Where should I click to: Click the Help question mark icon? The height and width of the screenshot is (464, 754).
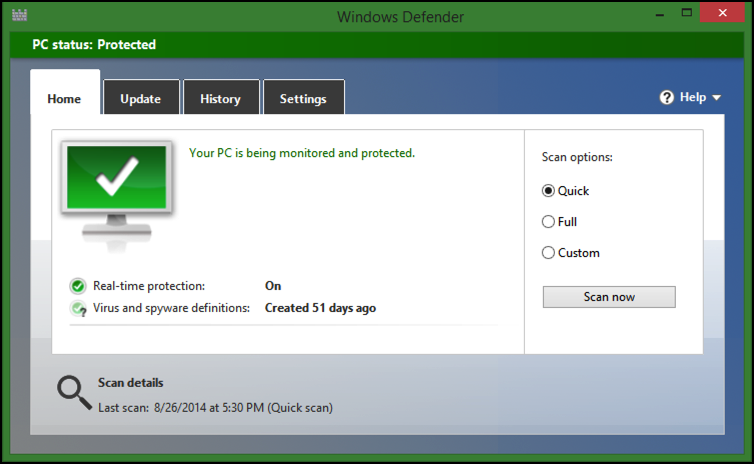(666, 97)
